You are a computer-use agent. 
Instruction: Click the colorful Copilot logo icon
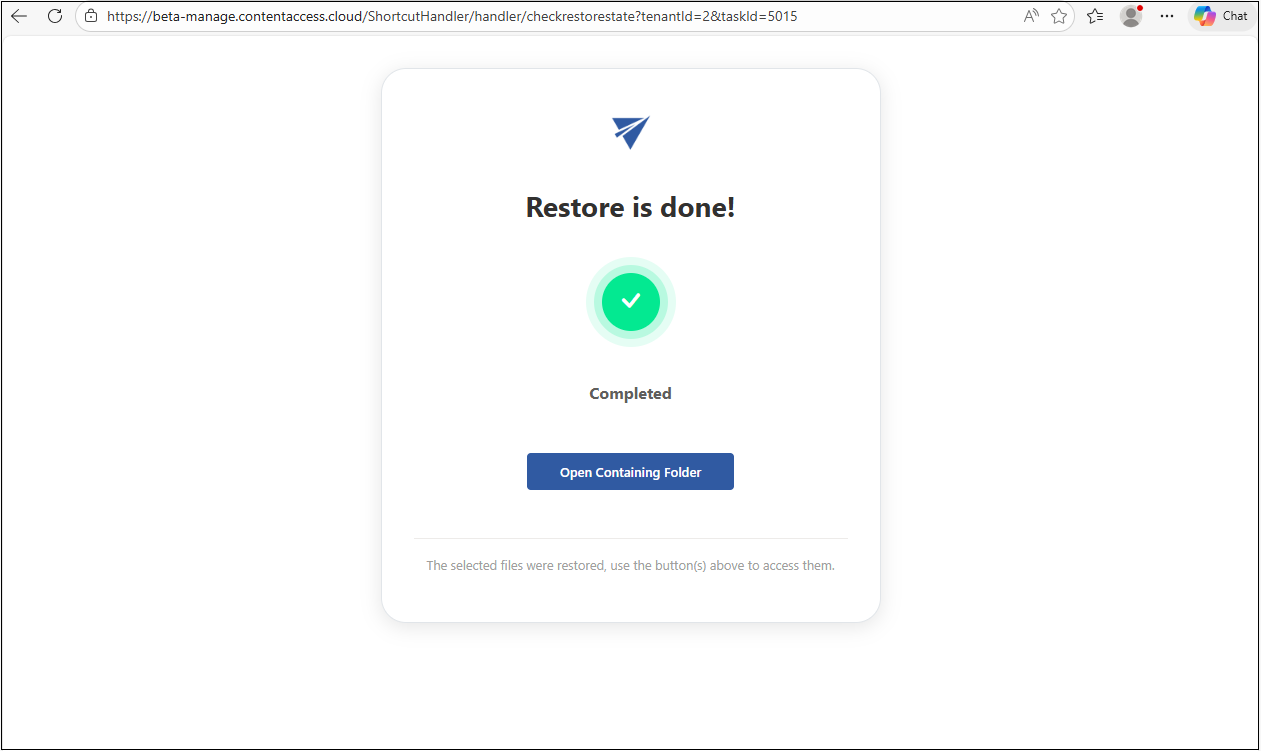[1205, 16]
